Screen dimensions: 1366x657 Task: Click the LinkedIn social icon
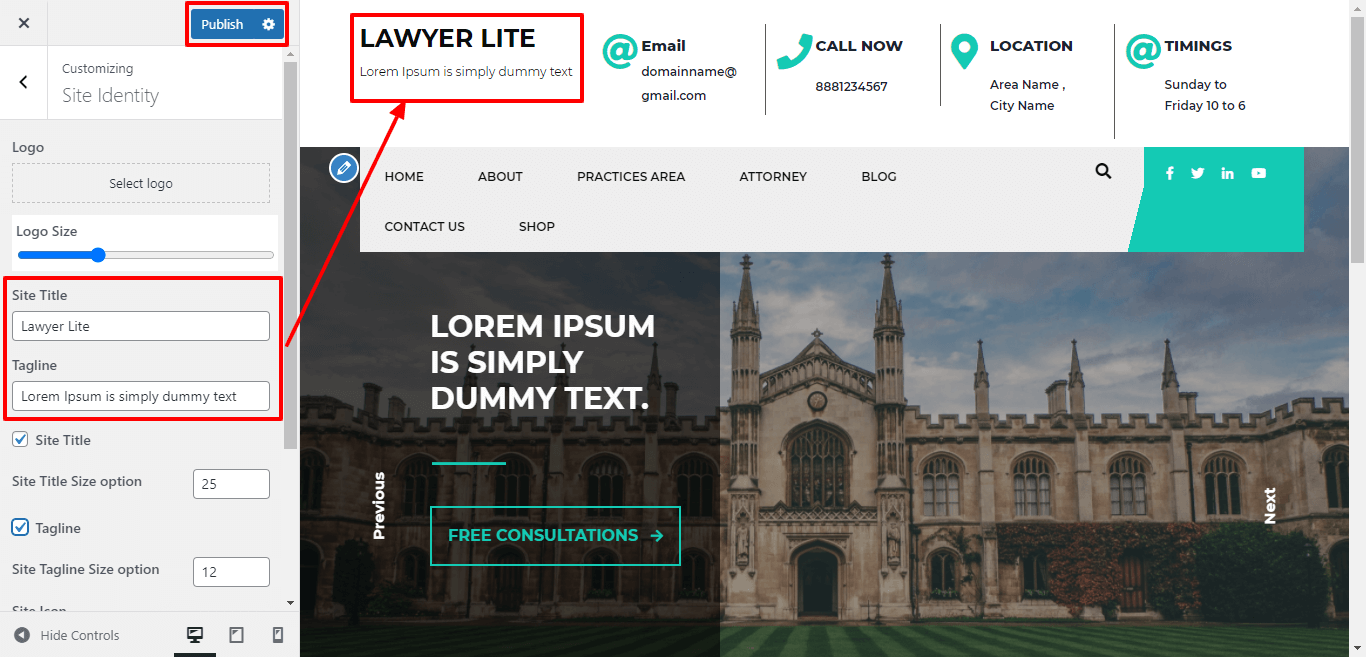(1227, 173)
